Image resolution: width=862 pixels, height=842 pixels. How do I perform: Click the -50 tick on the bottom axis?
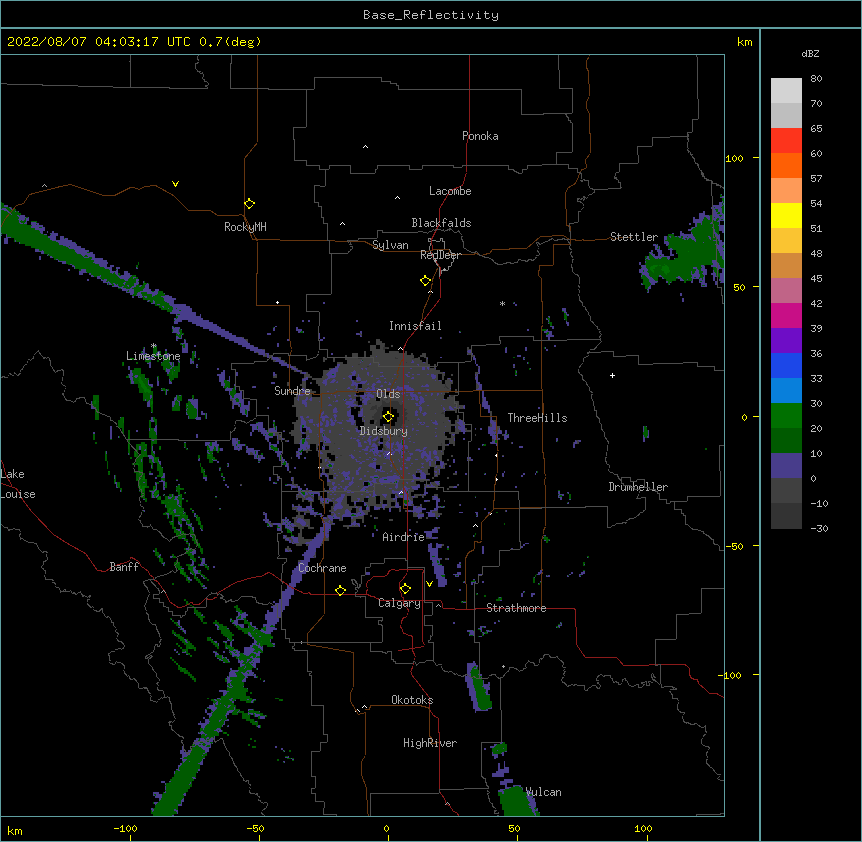click(255, 828)
